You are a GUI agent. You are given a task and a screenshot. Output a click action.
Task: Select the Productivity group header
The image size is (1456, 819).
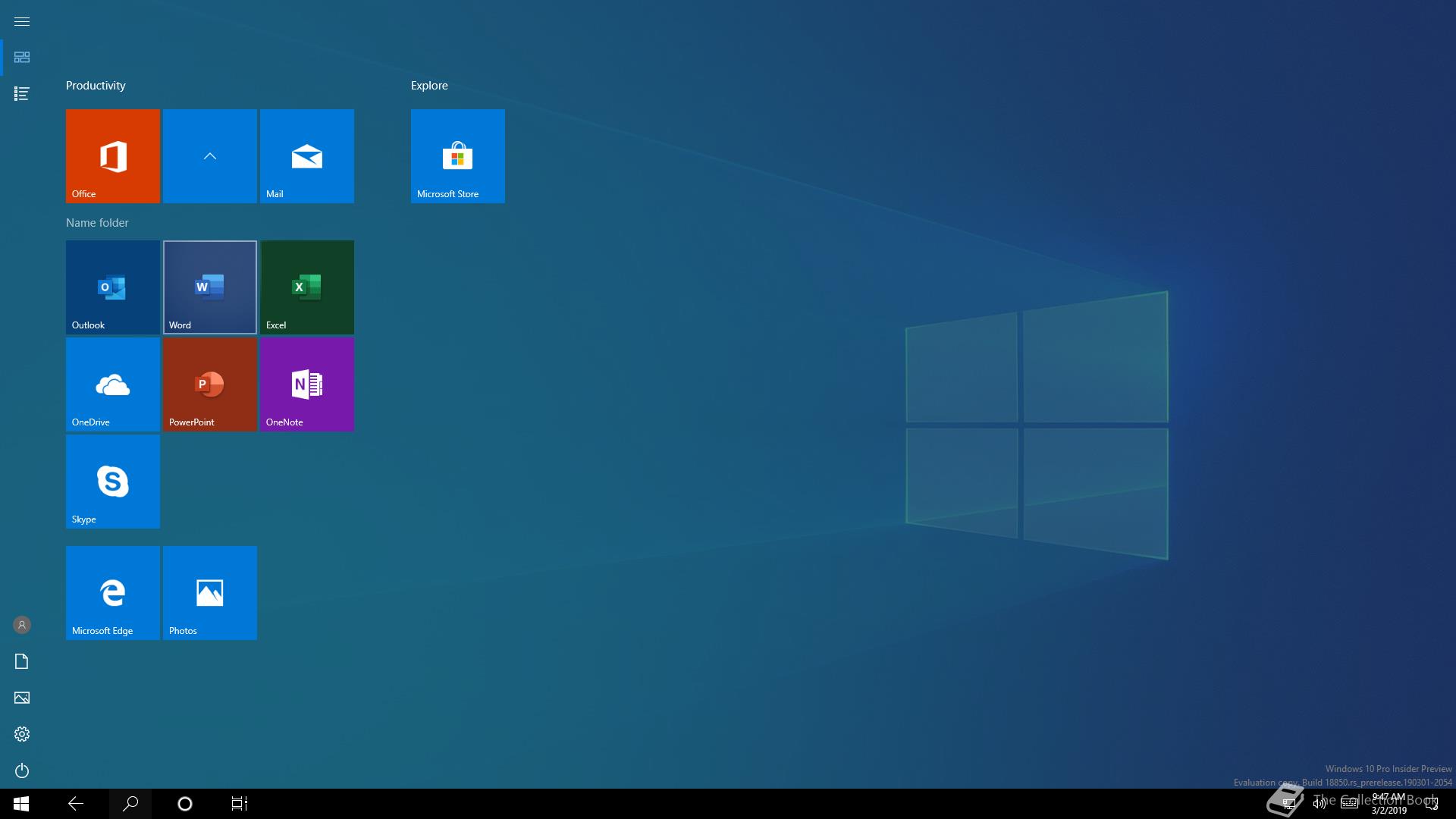point(96,86)
